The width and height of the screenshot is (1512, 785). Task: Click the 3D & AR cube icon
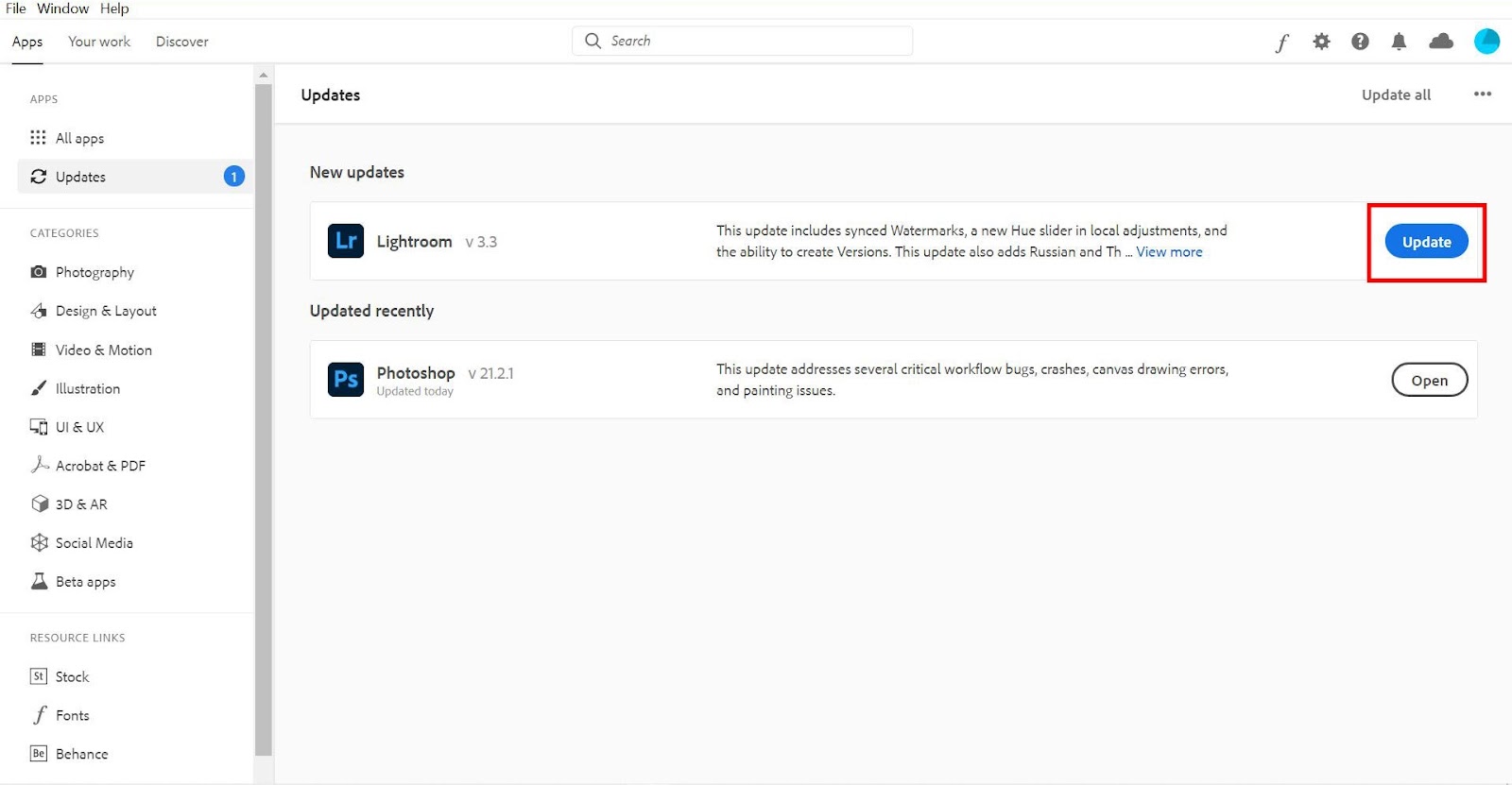40,503
